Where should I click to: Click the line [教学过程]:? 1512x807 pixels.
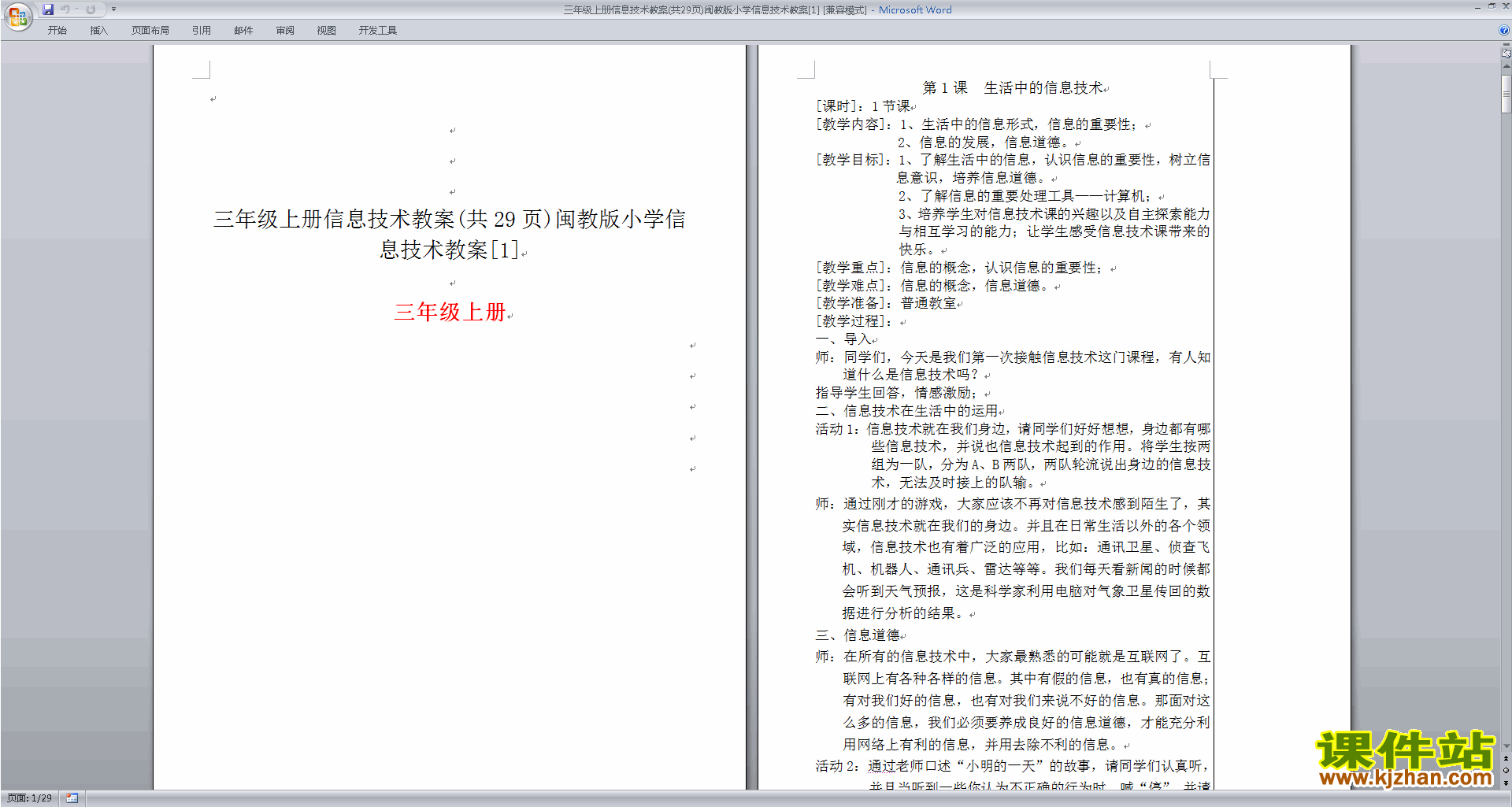click(854, 321)
